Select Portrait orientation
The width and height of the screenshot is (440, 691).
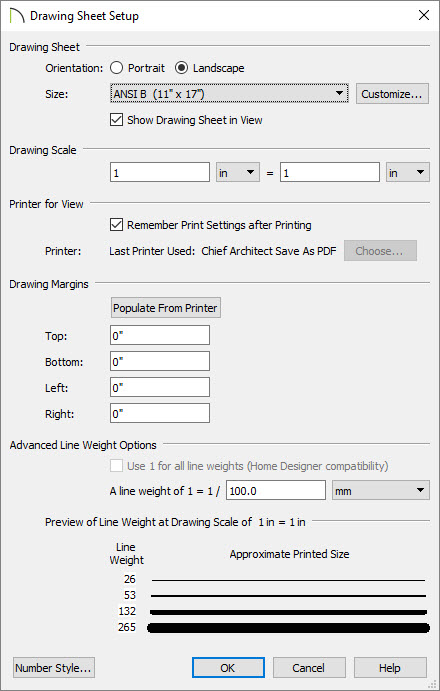pyautogui.click(x=116, y=68)
